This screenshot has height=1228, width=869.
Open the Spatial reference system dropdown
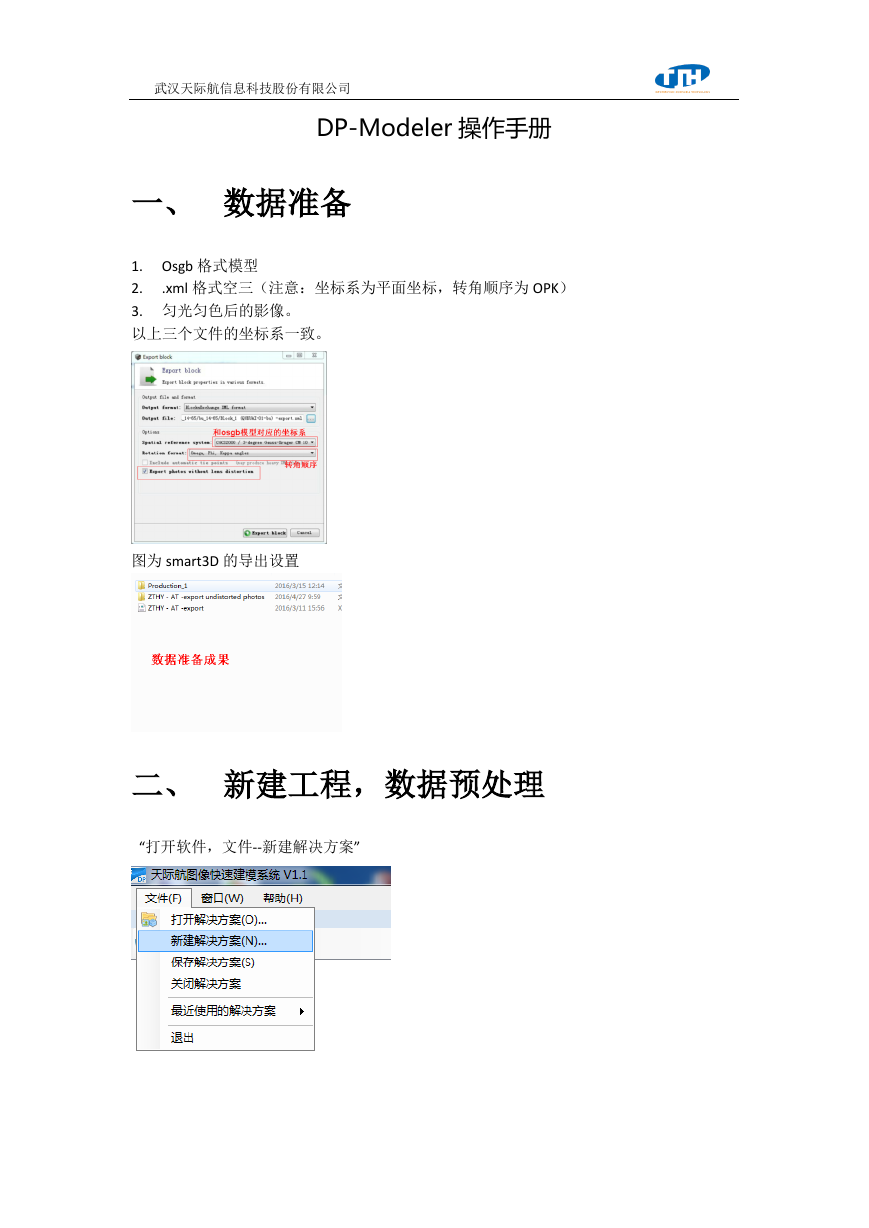click(x=265, y=442)
